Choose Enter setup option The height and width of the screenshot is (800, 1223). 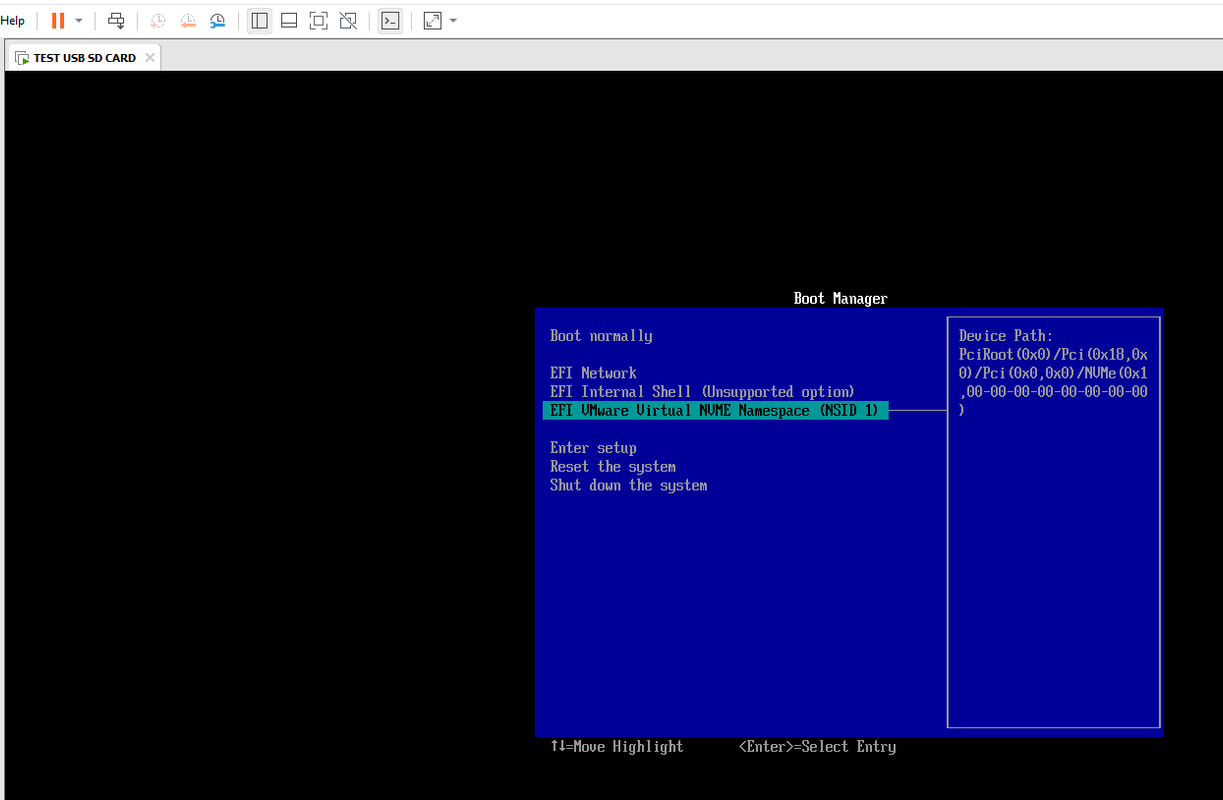tap(593, 448)
